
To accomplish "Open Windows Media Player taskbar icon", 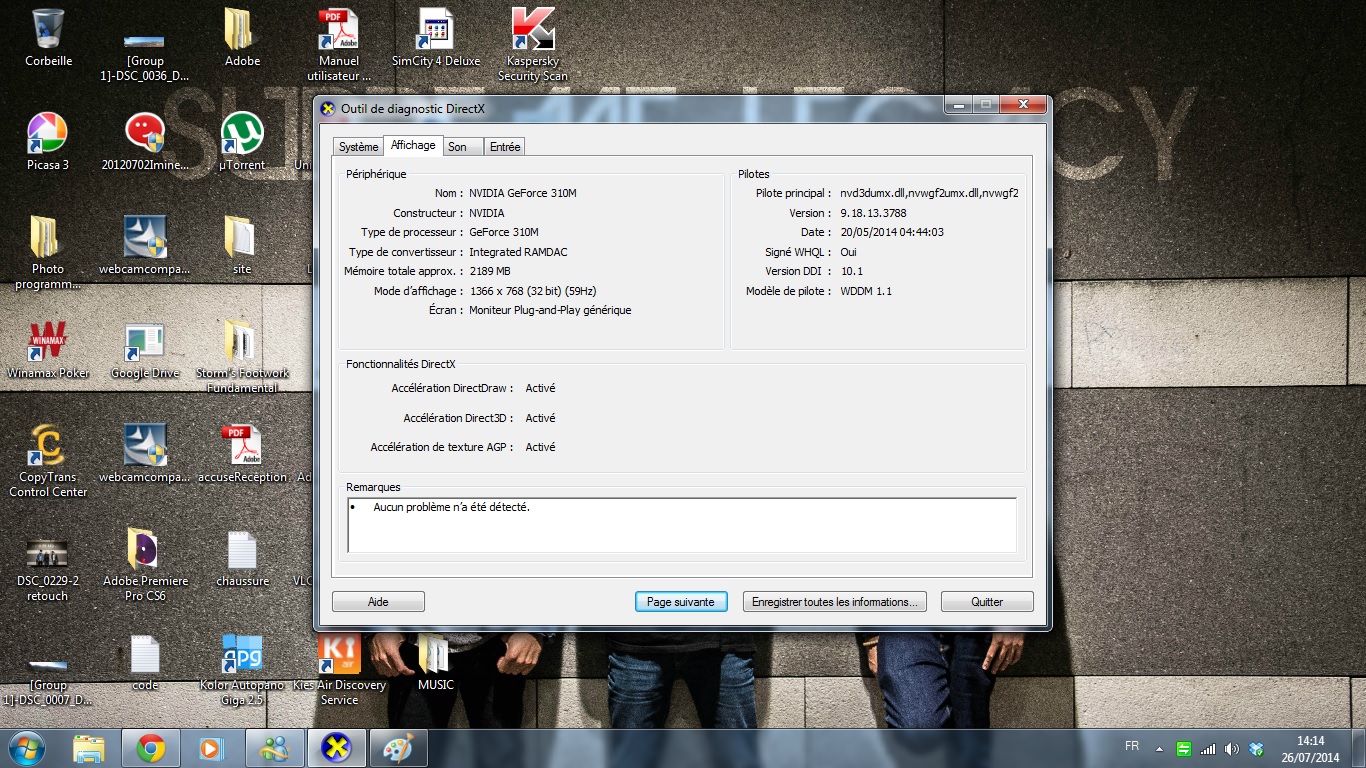I will point(213,748).
